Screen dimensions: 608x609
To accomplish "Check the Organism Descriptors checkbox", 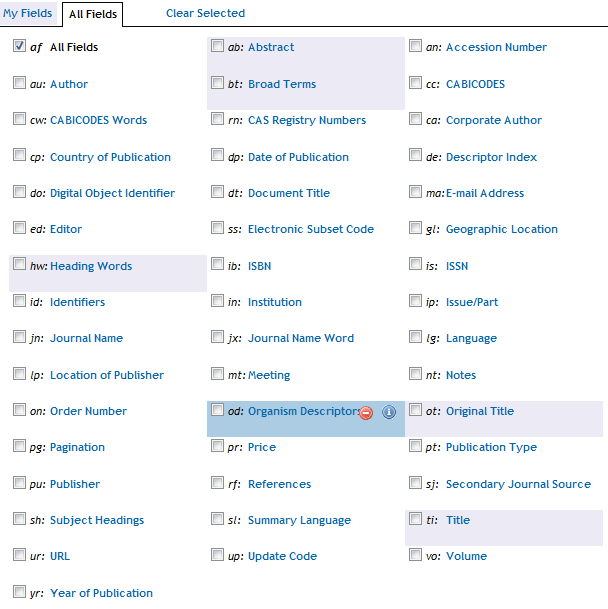I will [218, 410].
